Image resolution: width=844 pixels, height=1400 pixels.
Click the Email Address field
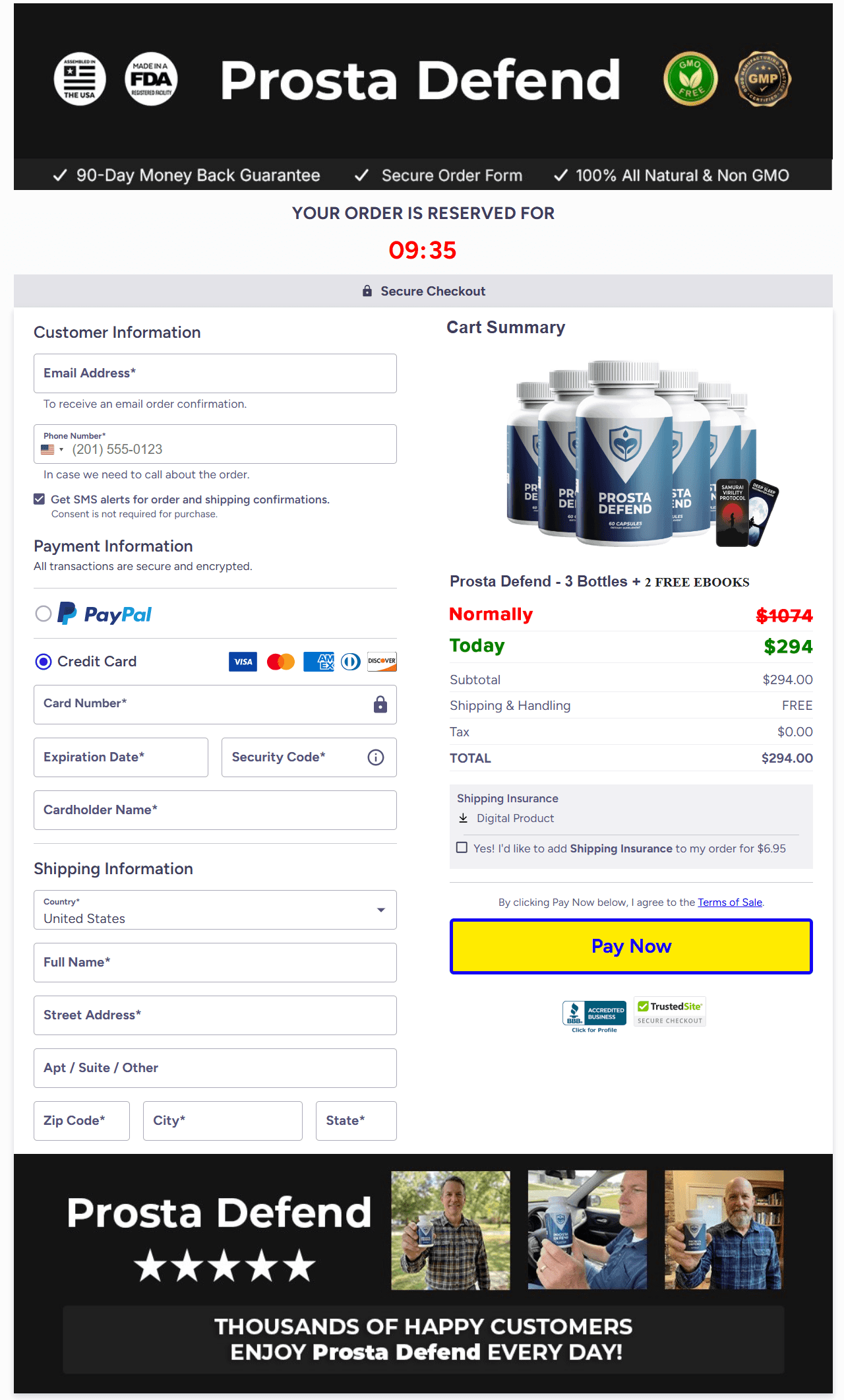click(215, 373)
